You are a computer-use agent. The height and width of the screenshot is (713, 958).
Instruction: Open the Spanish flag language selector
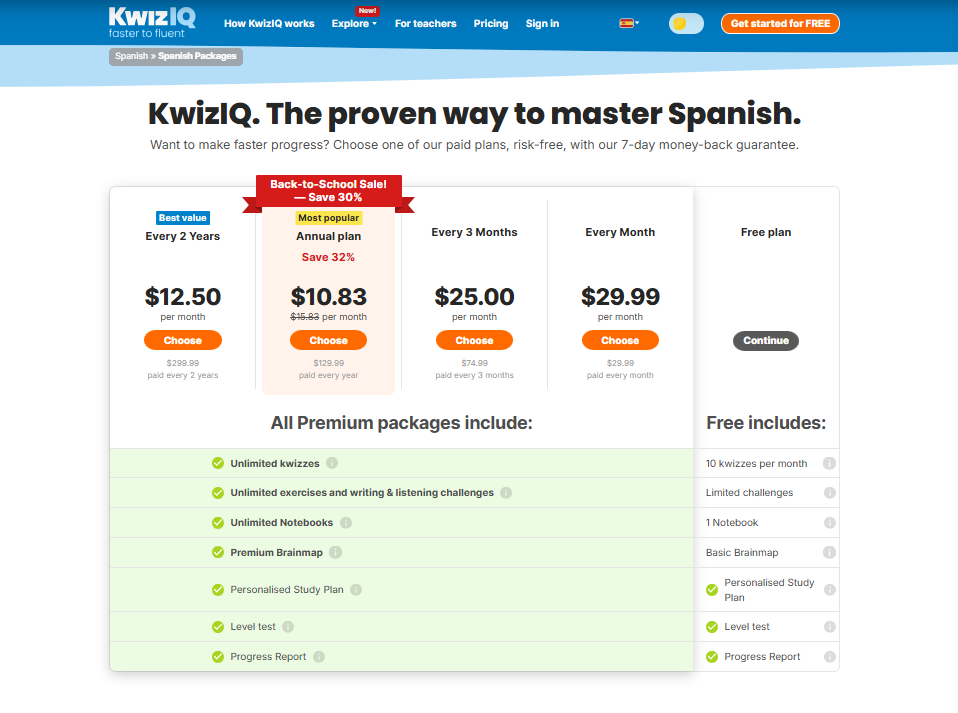tap(629, 23)
